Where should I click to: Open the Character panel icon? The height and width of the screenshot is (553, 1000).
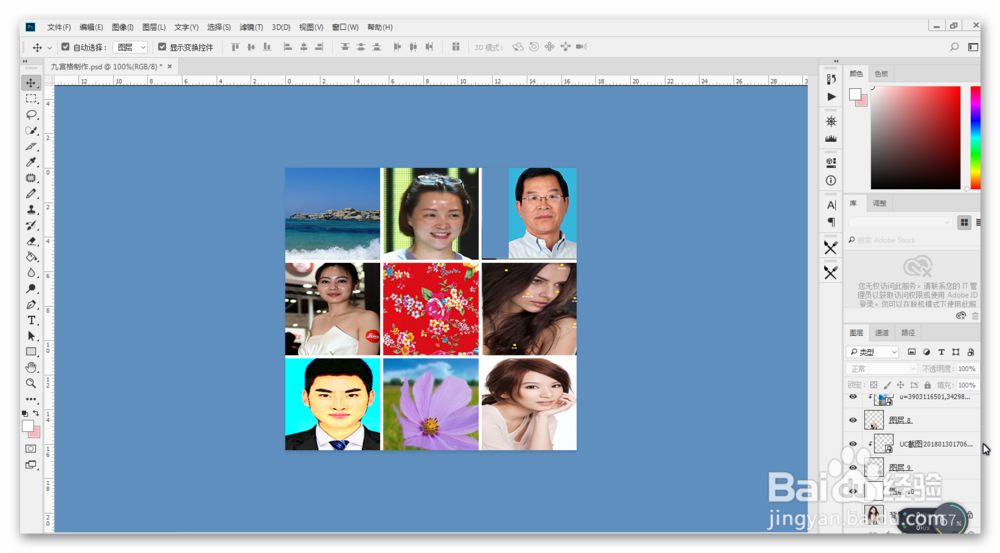pos(831,205)
